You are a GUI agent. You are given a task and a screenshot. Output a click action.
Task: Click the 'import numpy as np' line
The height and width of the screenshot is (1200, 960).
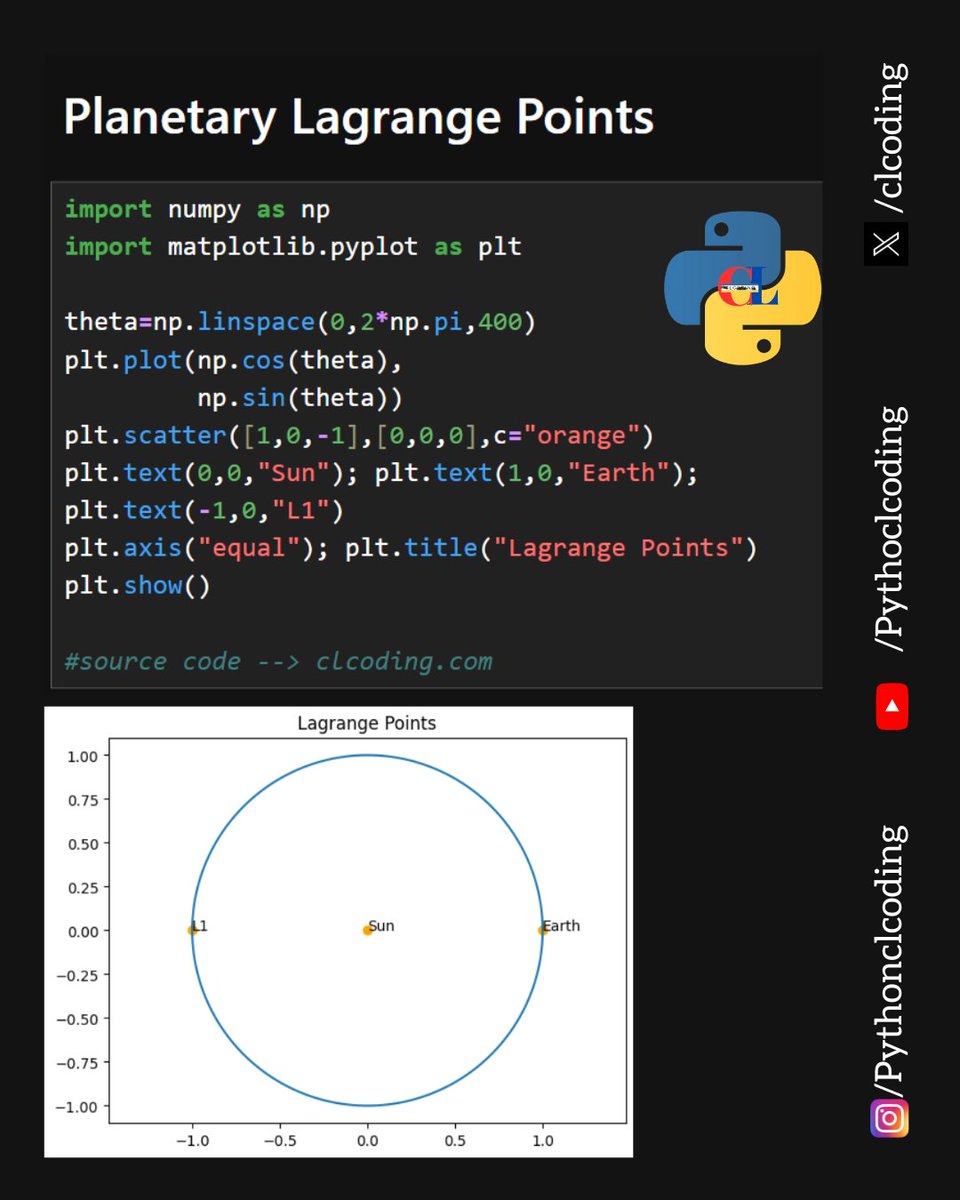click(197, 209)
